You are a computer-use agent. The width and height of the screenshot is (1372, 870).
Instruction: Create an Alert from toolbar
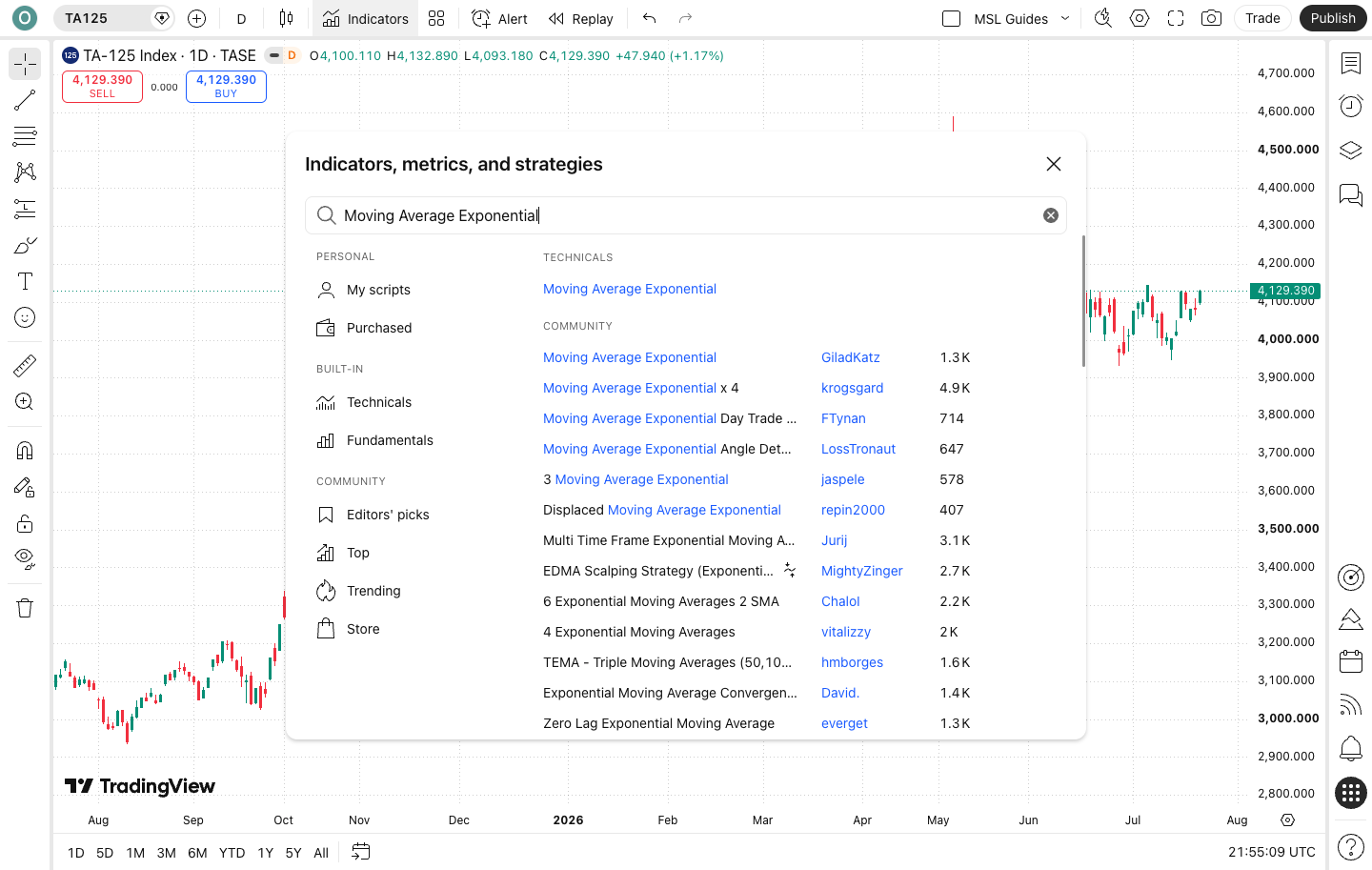(x=499, y=18)
